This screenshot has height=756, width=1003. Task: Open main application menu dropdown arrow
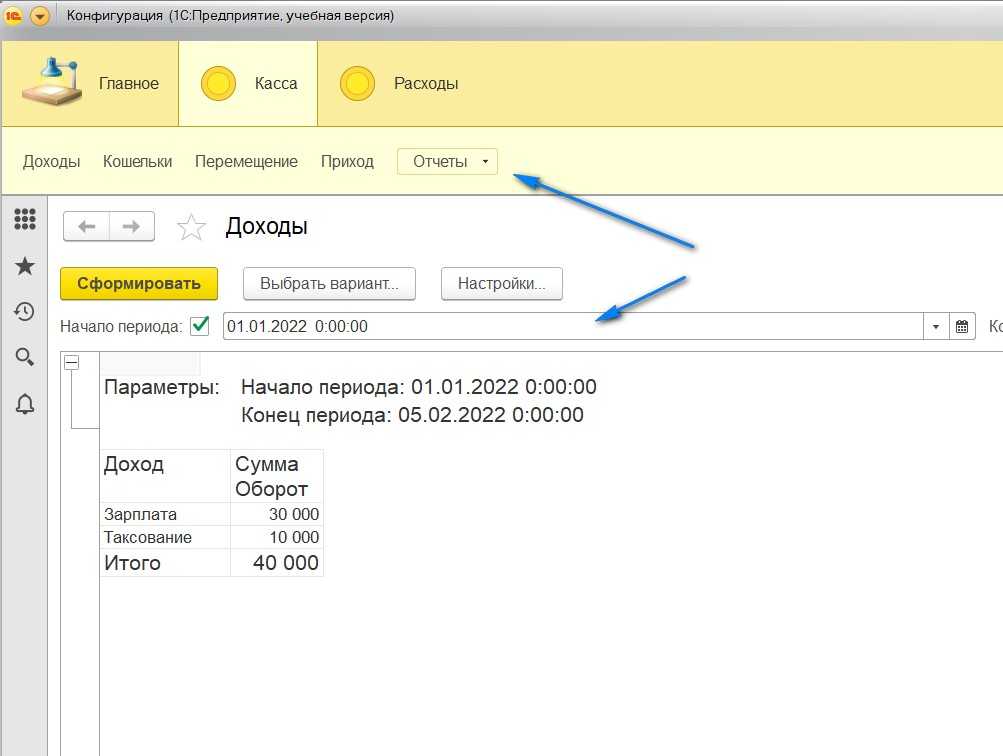click(x=40, y=16)
